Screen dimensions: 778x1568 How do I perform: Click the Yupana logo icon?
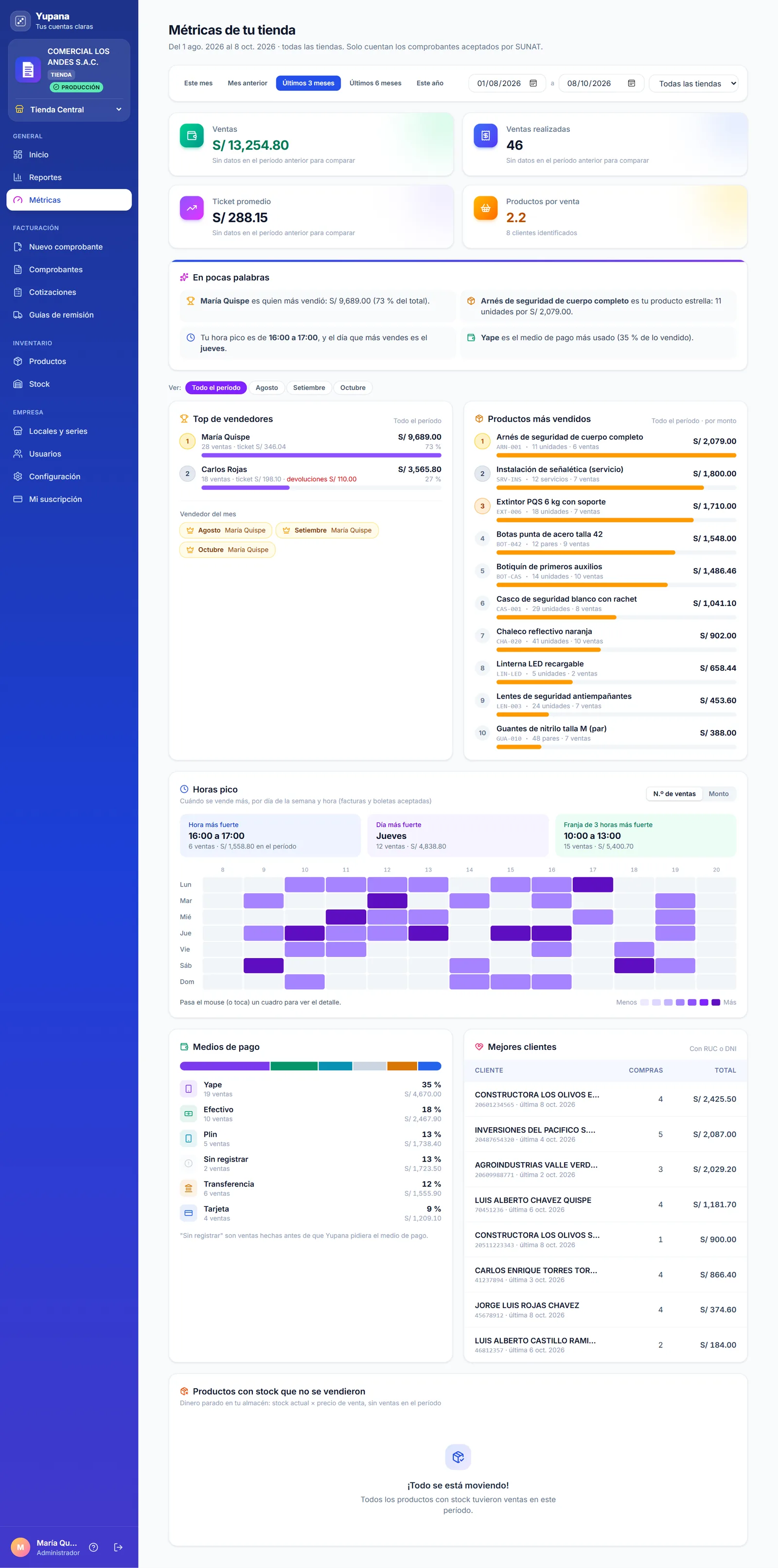[x=20, y=21]
